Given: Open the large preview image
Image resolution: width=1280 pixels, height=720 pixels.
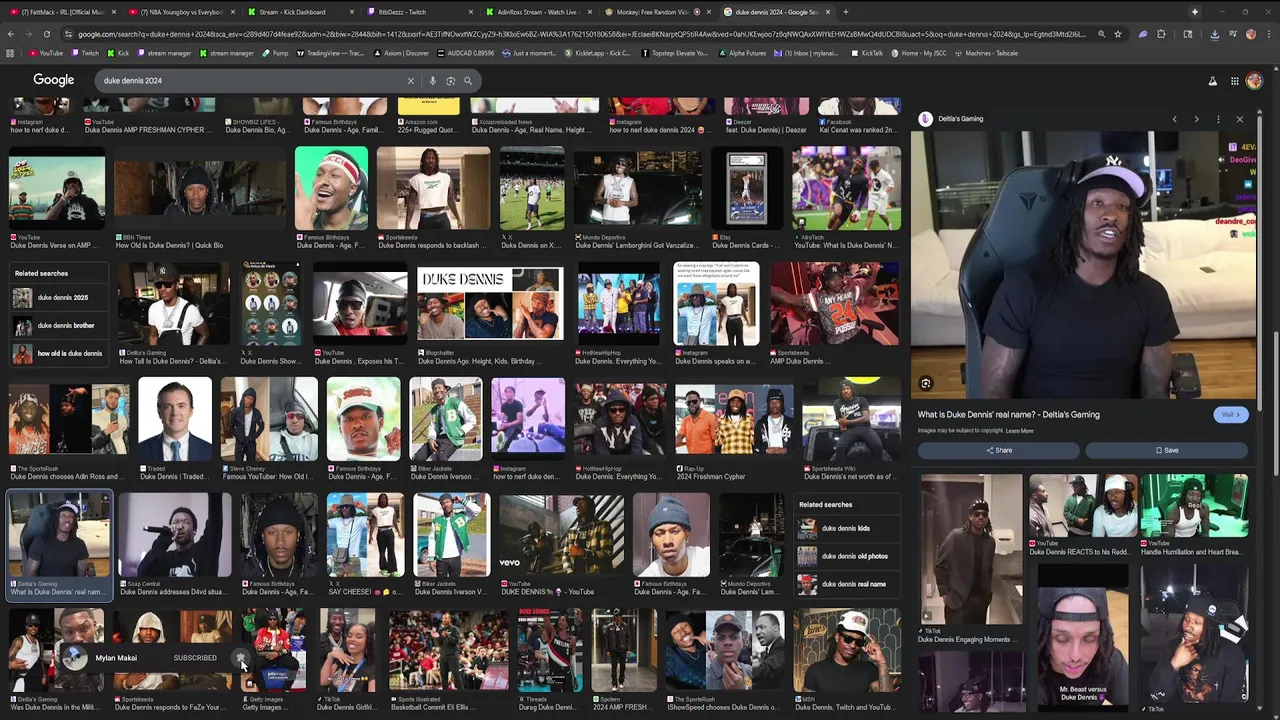Looking at the screenshot, I should (1083, 265).
